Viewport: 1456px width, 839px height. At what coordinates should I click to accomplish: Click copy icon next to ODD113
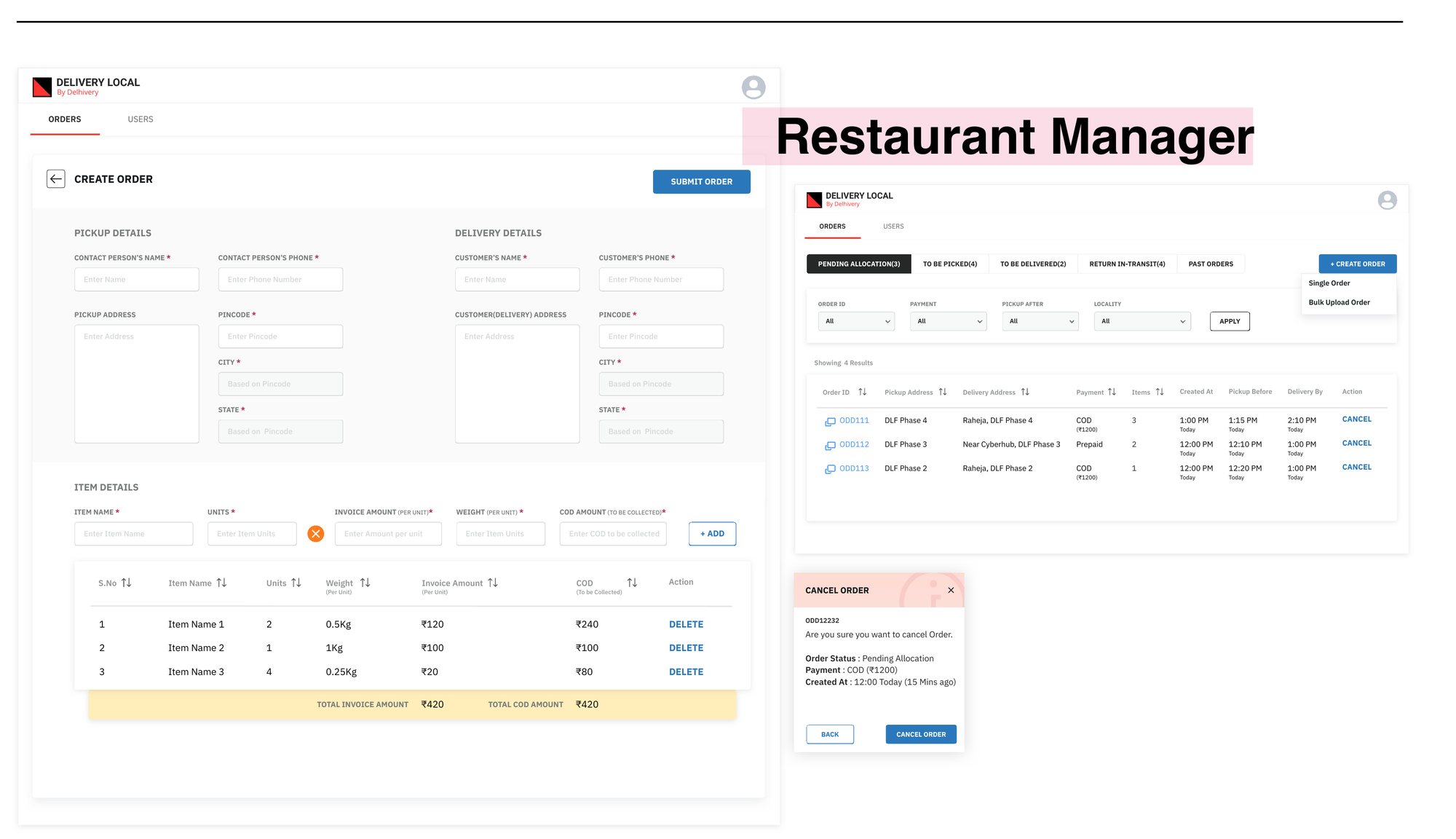click(830, 470)
